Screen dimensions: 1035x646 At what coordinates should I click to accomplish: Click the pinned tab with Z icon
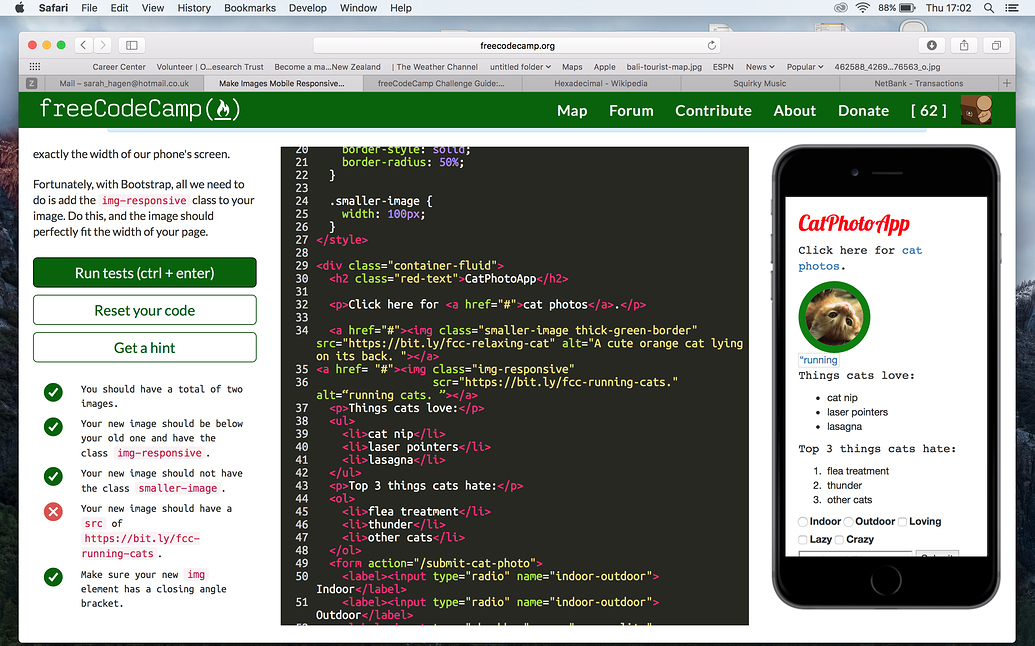31,83
